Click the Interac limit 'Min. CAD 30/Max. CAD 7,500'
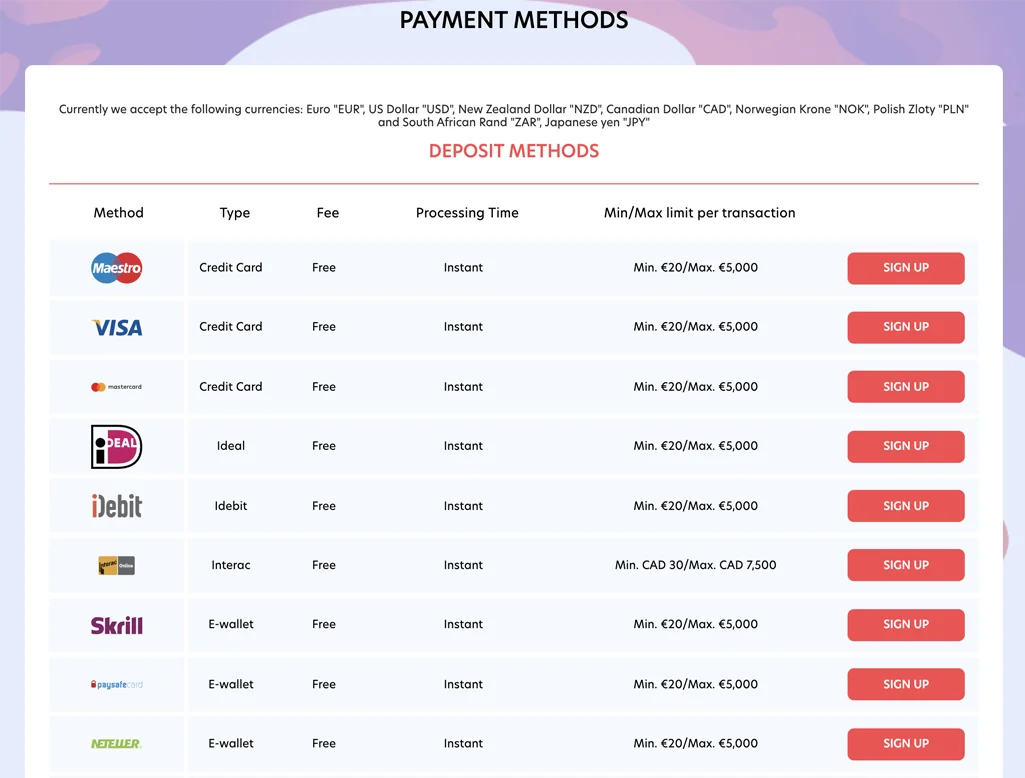The height and width of the screenshot is (778, 1025). (696, 565)
